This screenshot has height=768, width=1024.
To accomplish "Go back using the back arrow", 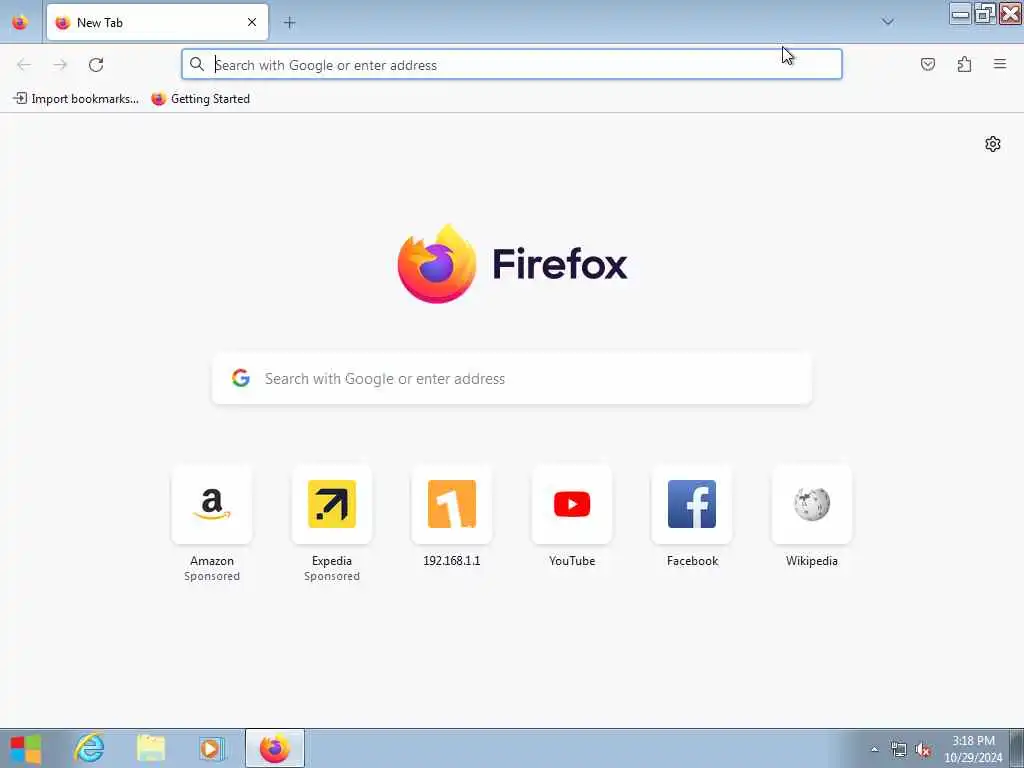I will coord(24,65).
